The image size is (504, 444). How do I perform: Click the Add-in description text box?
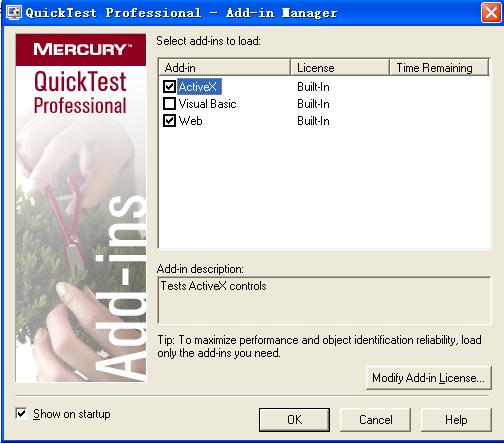pyautogui.click(x=324, y=300)
